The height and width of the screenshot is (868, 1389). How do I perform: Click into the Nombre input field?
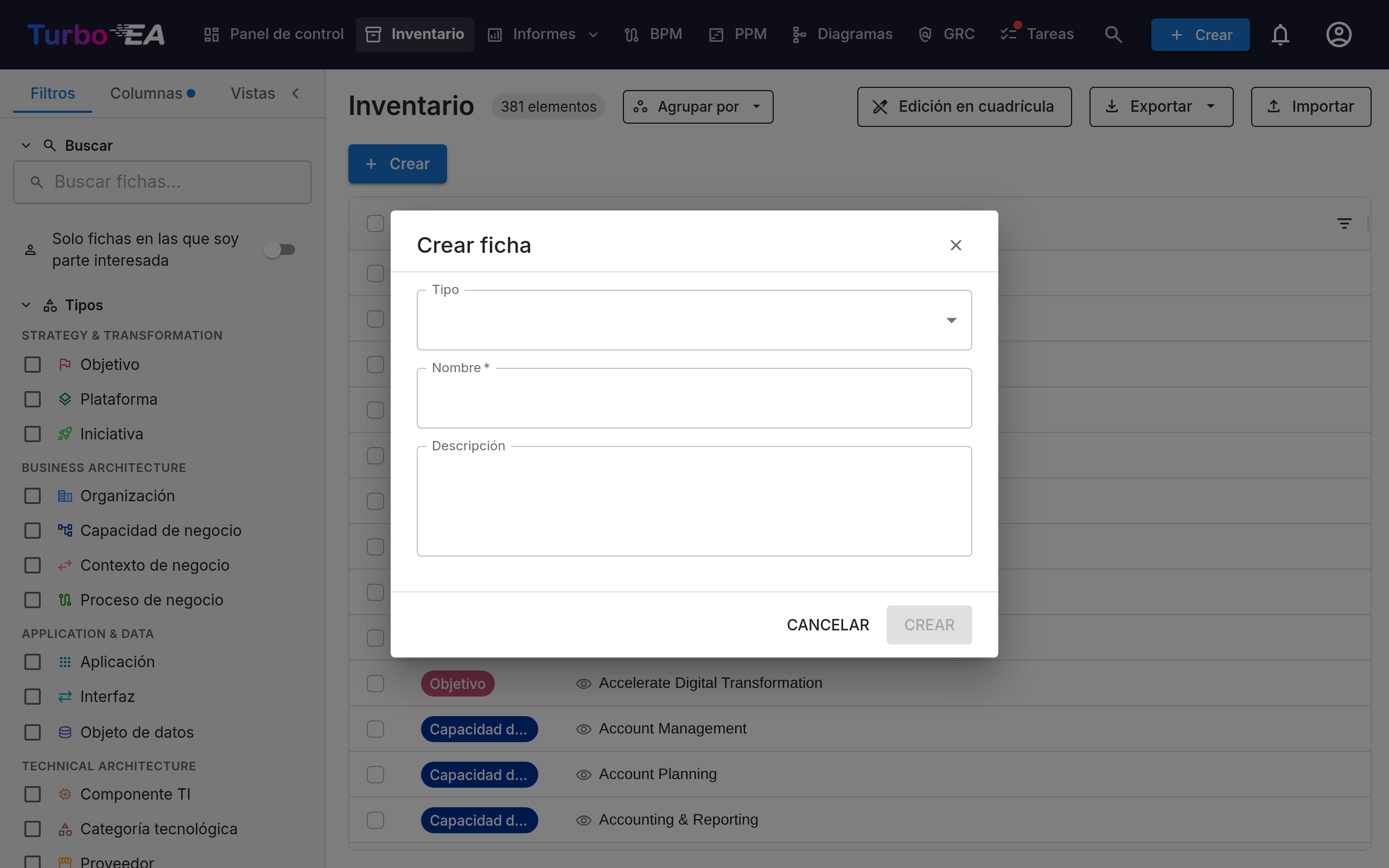[694, 398]
